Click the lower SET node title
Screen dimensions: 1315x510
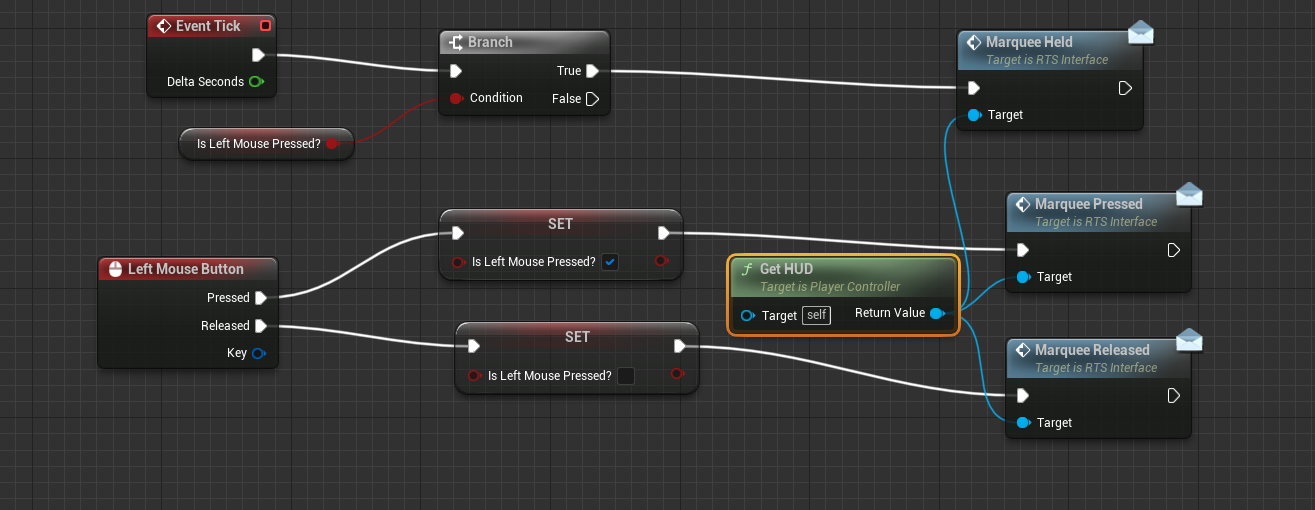577,337
